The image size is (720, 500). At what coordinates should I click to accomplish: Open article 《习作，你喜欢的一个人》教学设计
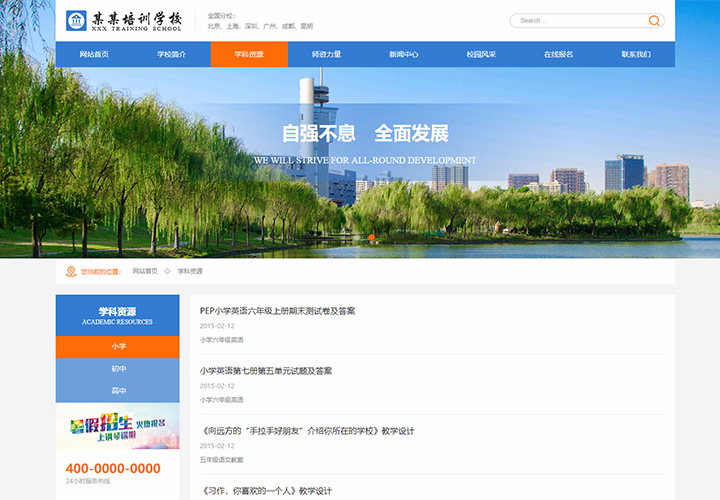(266, 491)
